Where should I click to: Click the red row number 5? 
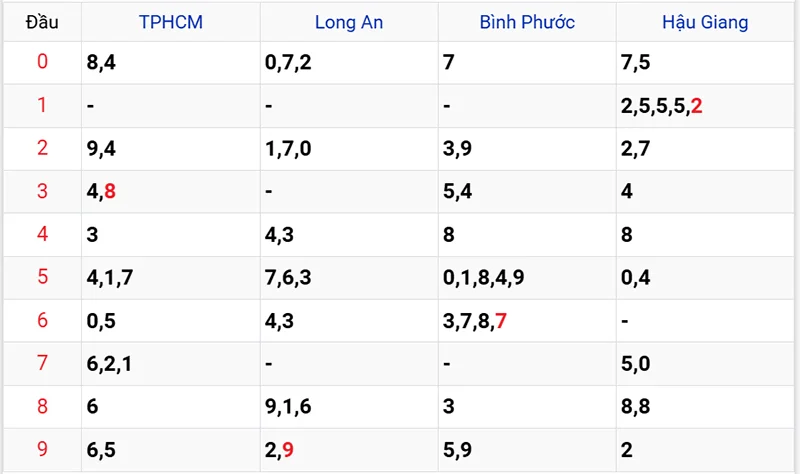[41, 277]
